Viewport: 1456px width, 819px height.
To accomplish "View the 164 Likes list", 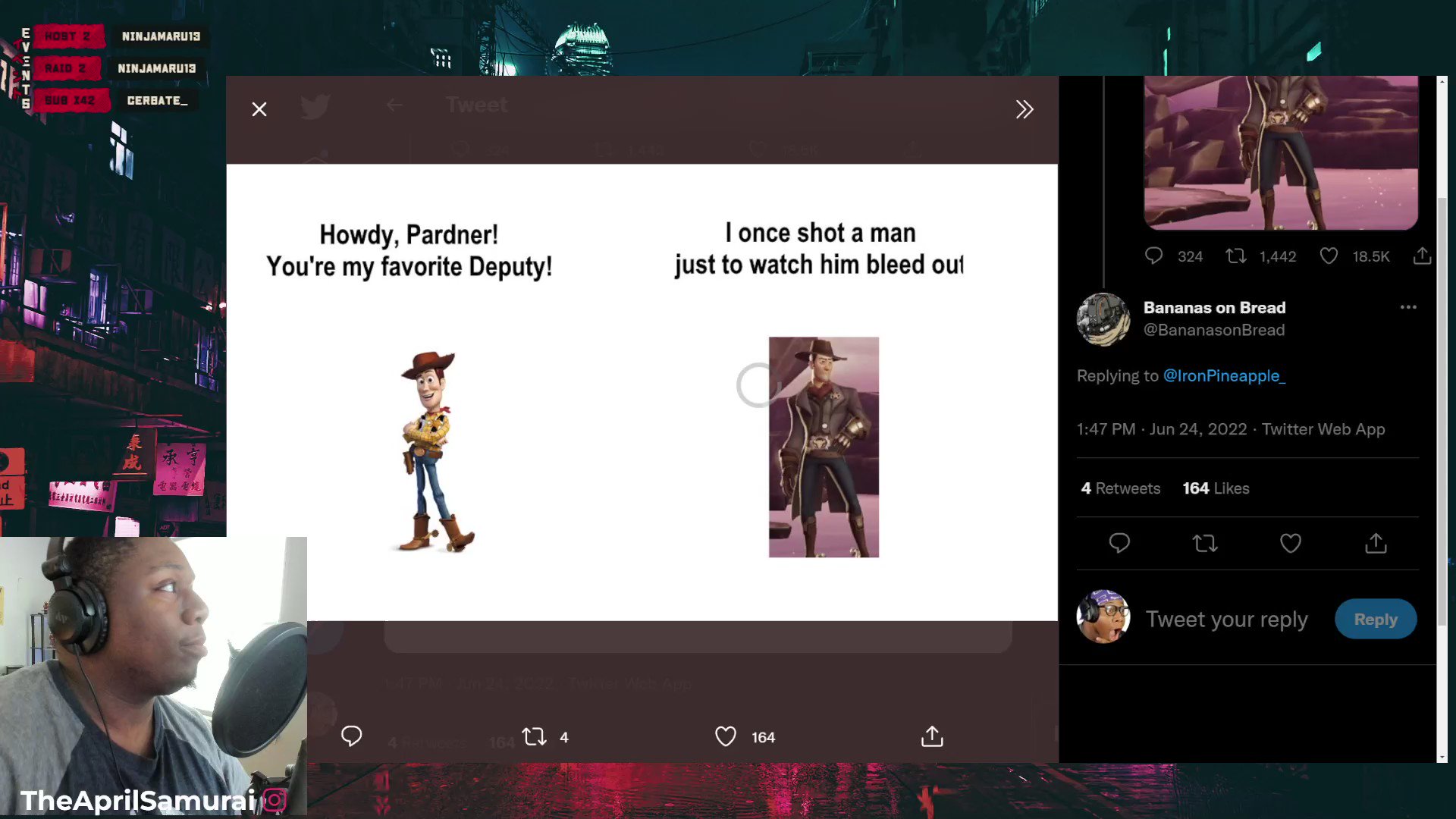I will coord(1216,488).
